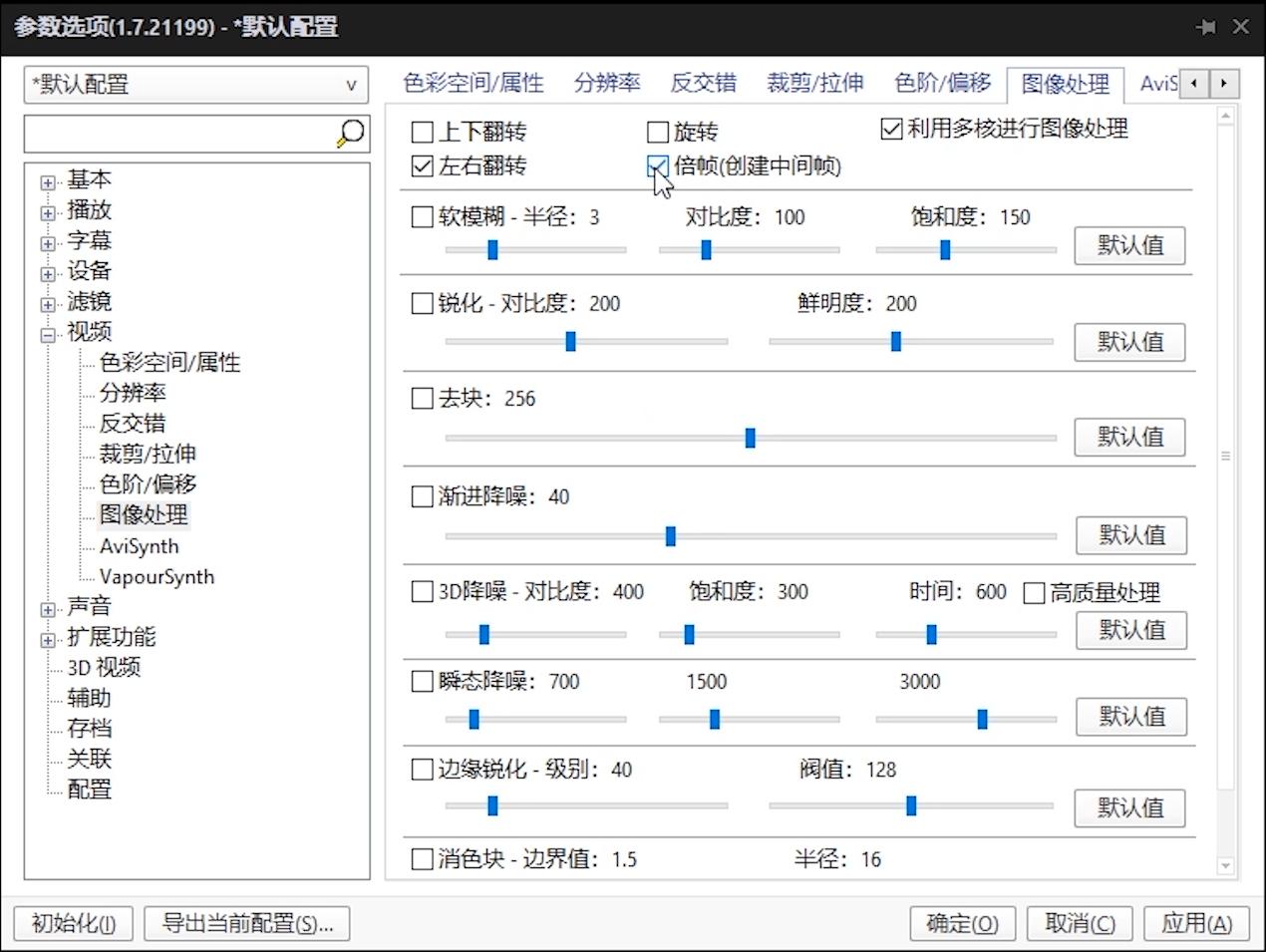Open the 反交错 tab
The height and width of the screenshot is (952, 1266).
point(703,84)
